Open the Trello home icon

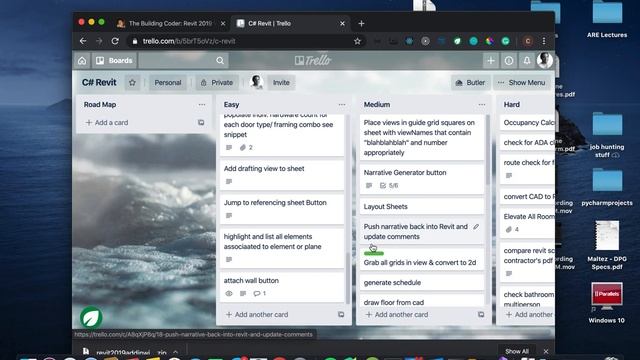82,60
